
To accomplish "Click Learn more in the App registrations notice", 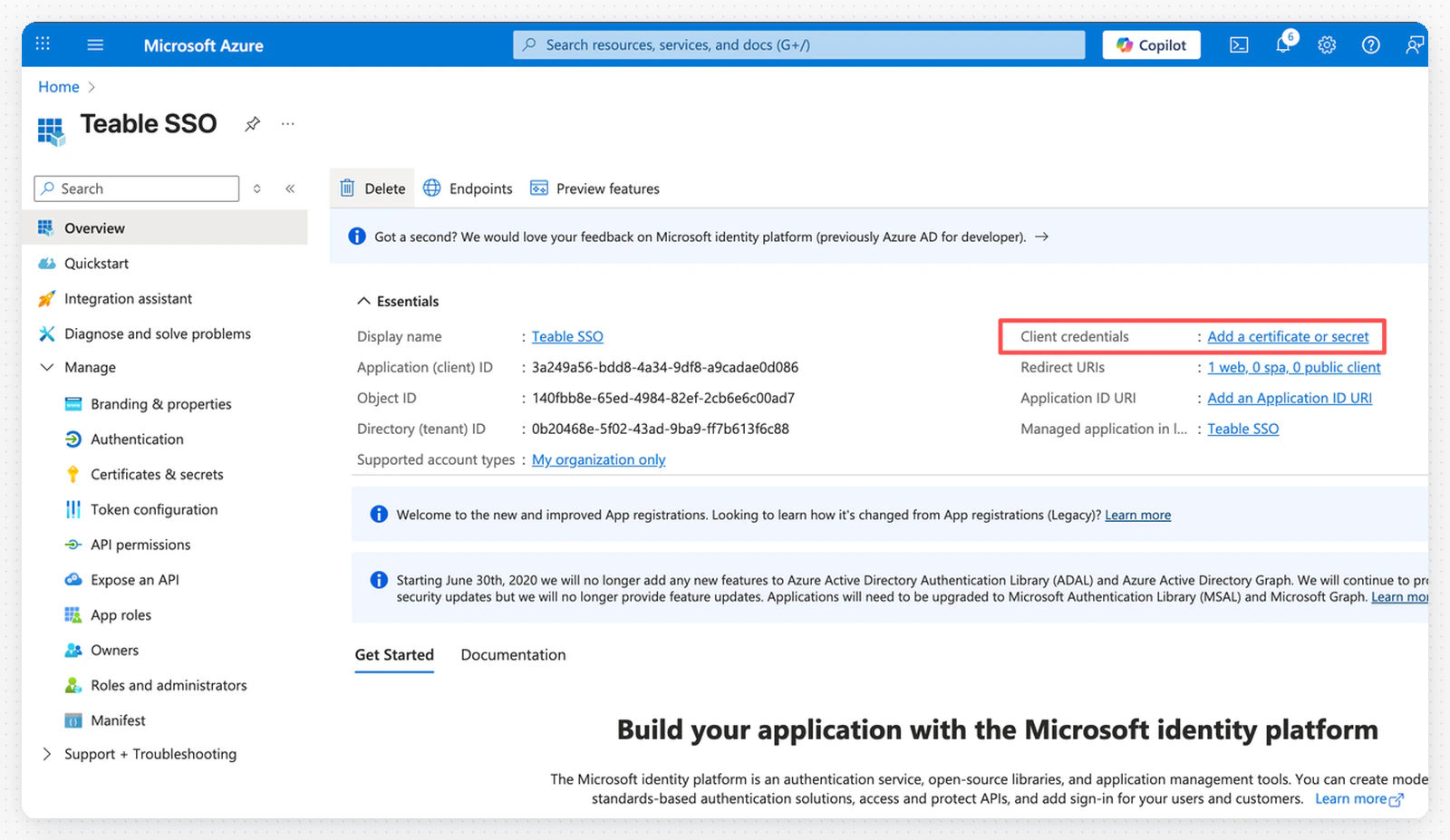I will [x=1137, y=515].
